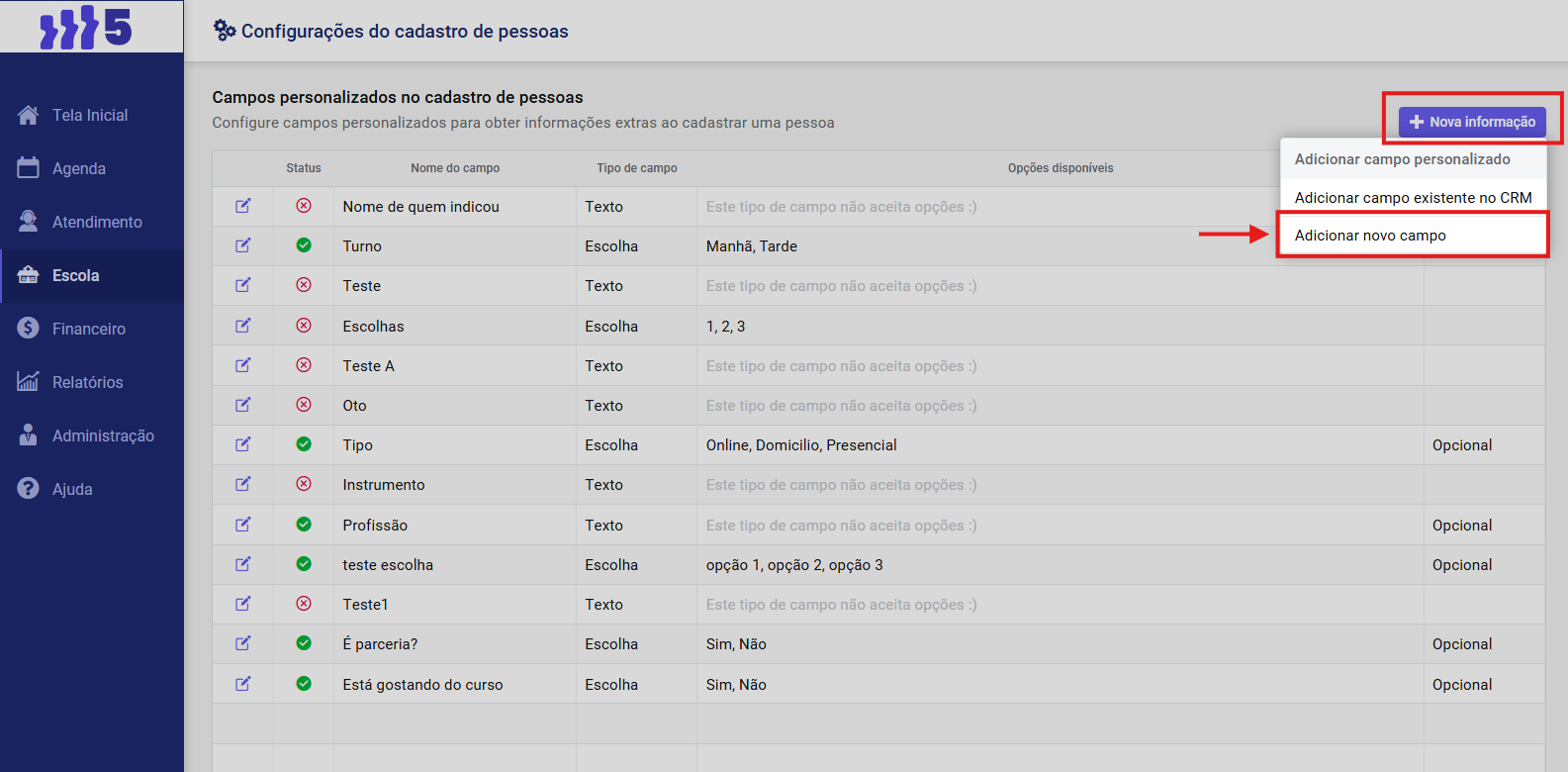Click the Agenda calendar icon
Image resolution: width=1568 pixels, height=772 pixels.
click(x=28, y=168)
